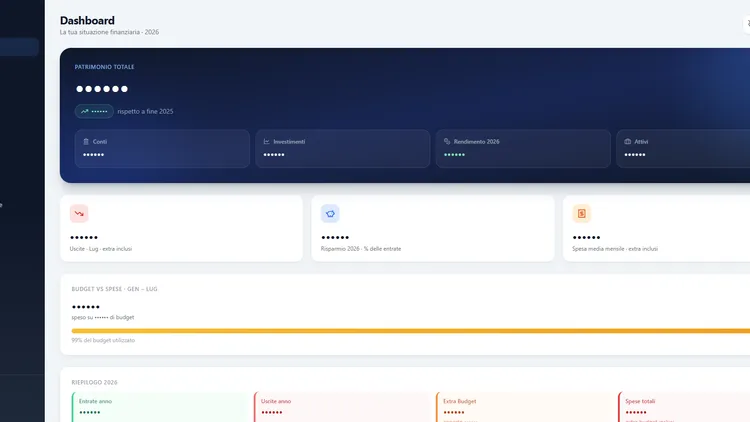
Task: Select the Risparmio 2026 % delle entrate card
Action: (433, 228)
